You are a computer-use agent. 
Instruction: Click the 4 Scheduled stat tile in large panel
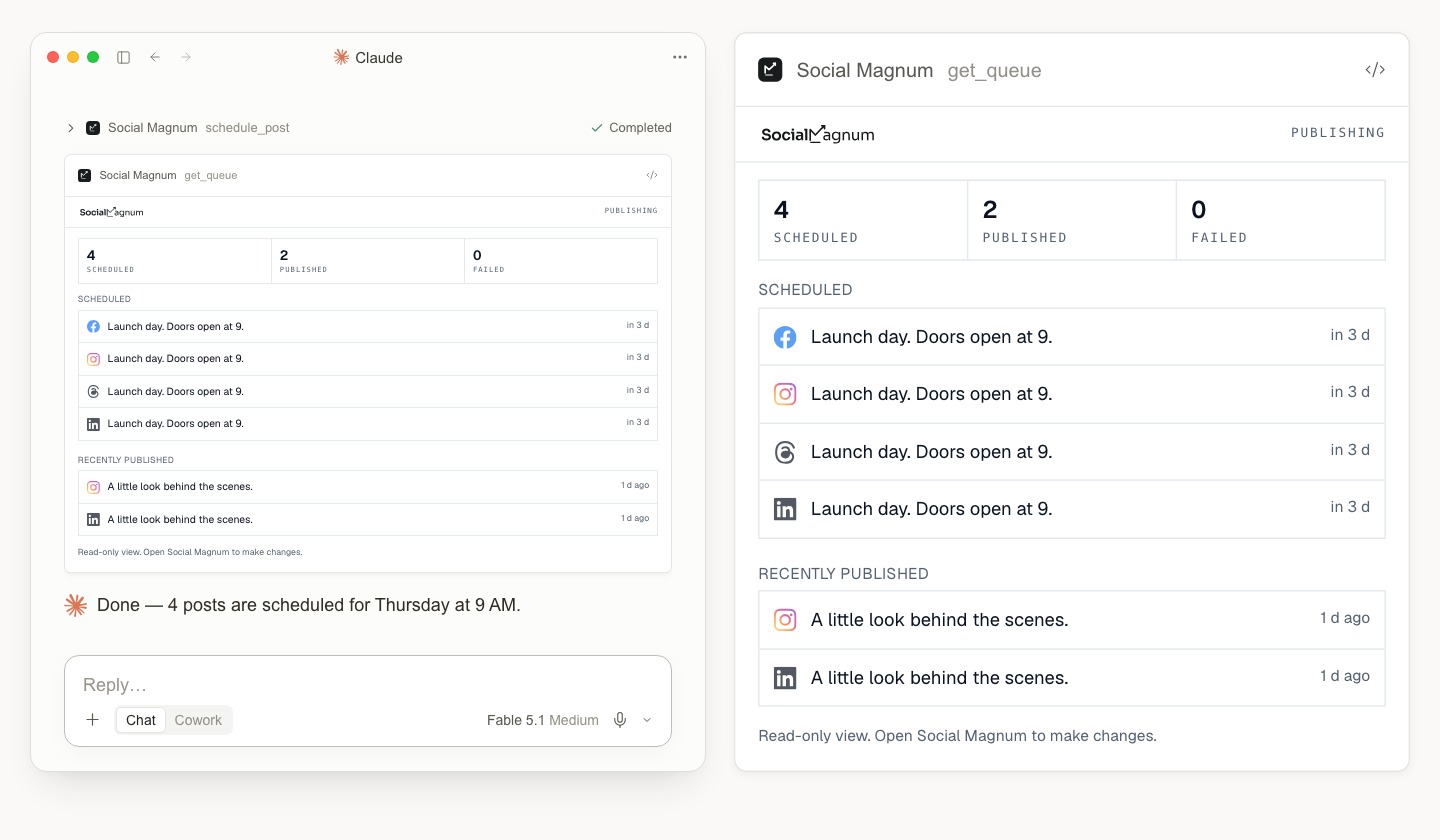click(x=863, y=220)
